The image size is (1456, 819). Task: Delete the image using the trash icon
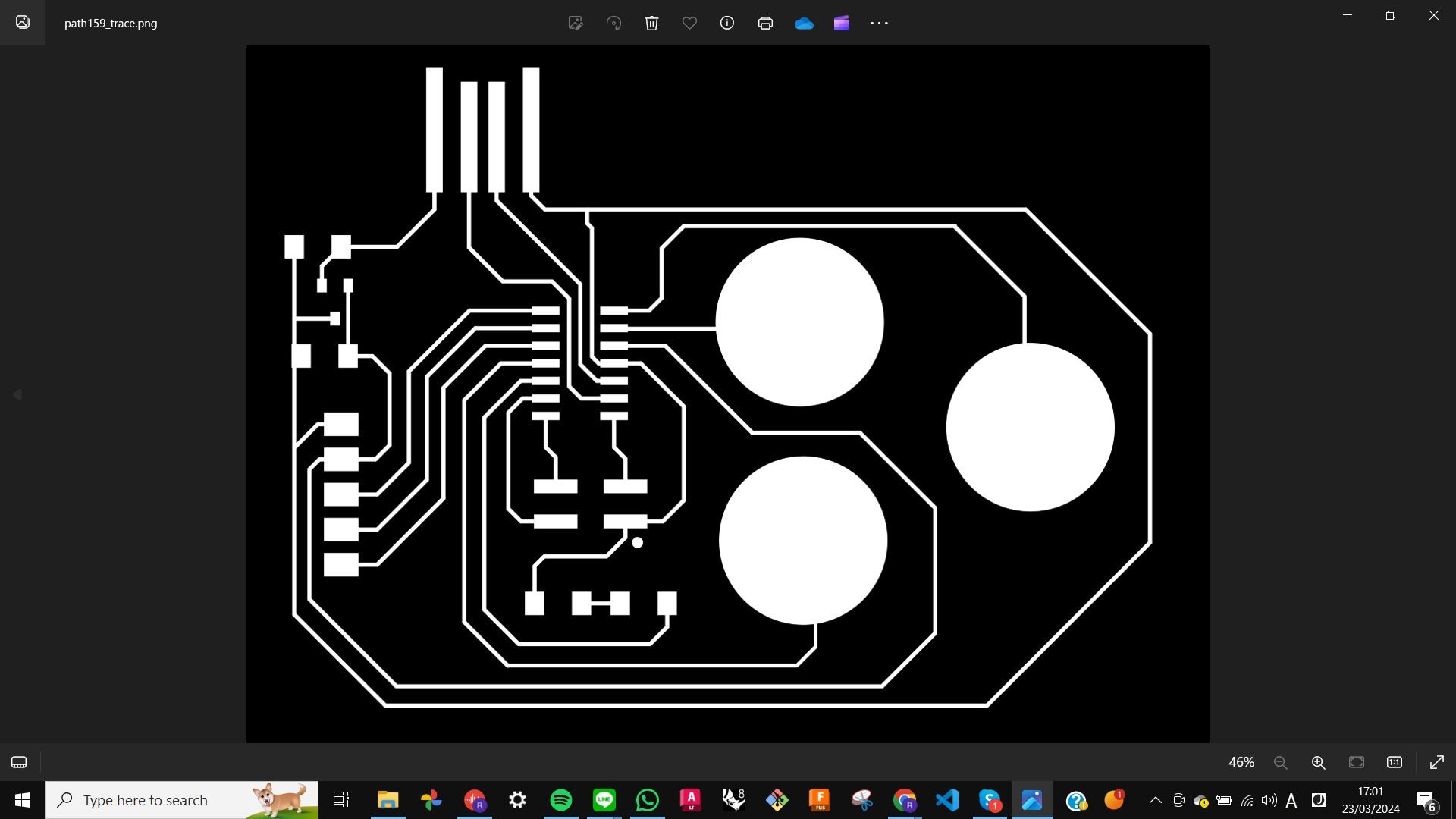pos(651,23)
